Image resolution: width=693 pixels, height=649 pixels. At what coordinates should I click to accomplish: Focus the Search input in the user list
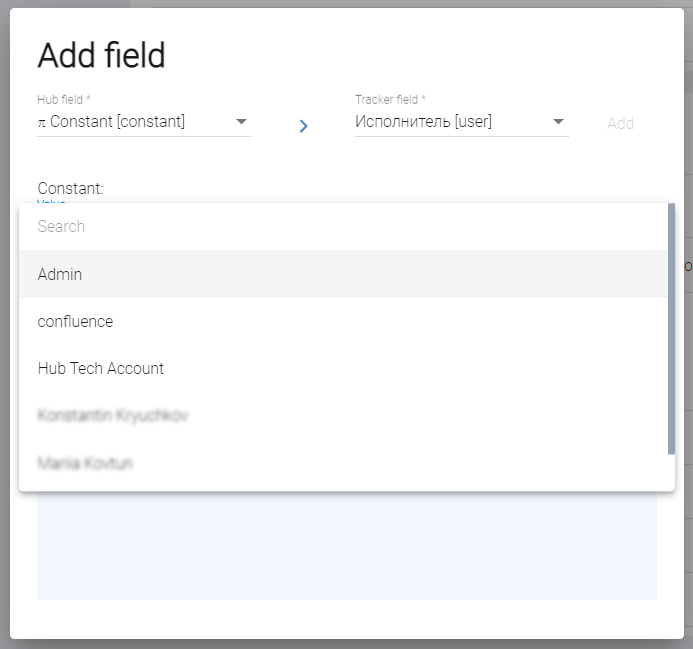click(340, 227)
